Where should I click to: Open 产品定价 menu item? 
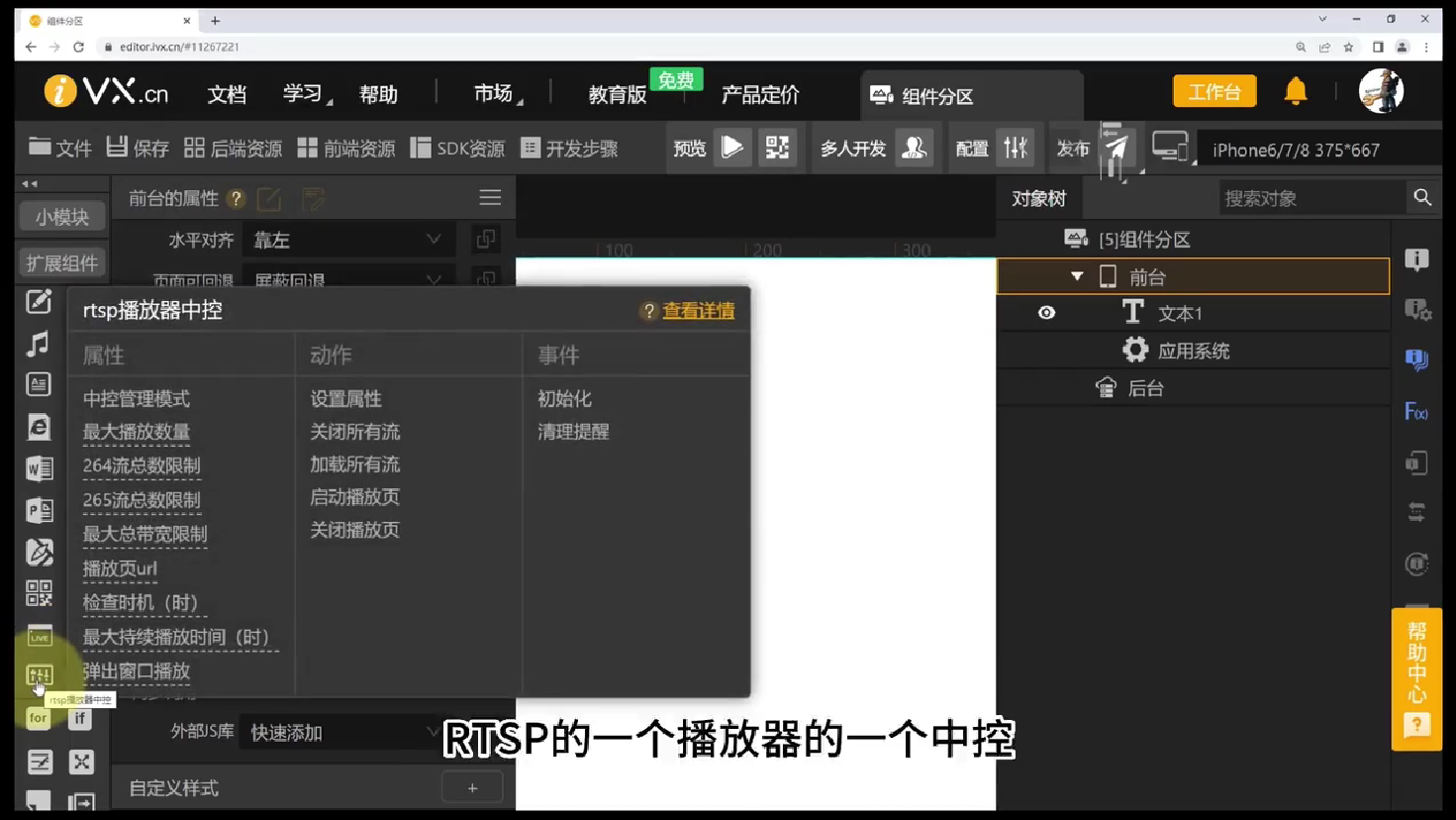tap(760, 94)
